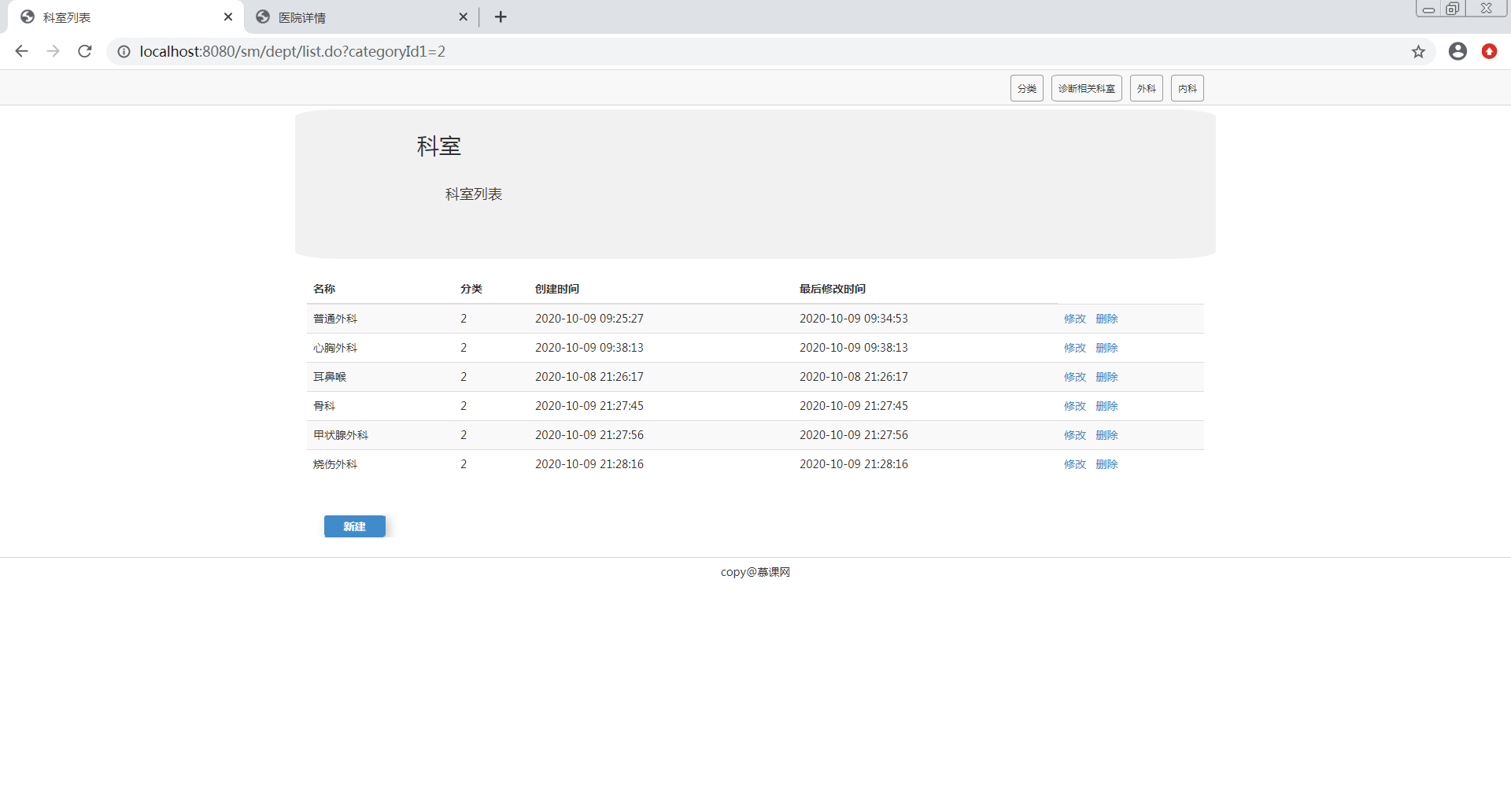Click the 最后修改时间 column header
Image resolution: width=1511 pixels, height=812 pixels.
coord(833,289)
